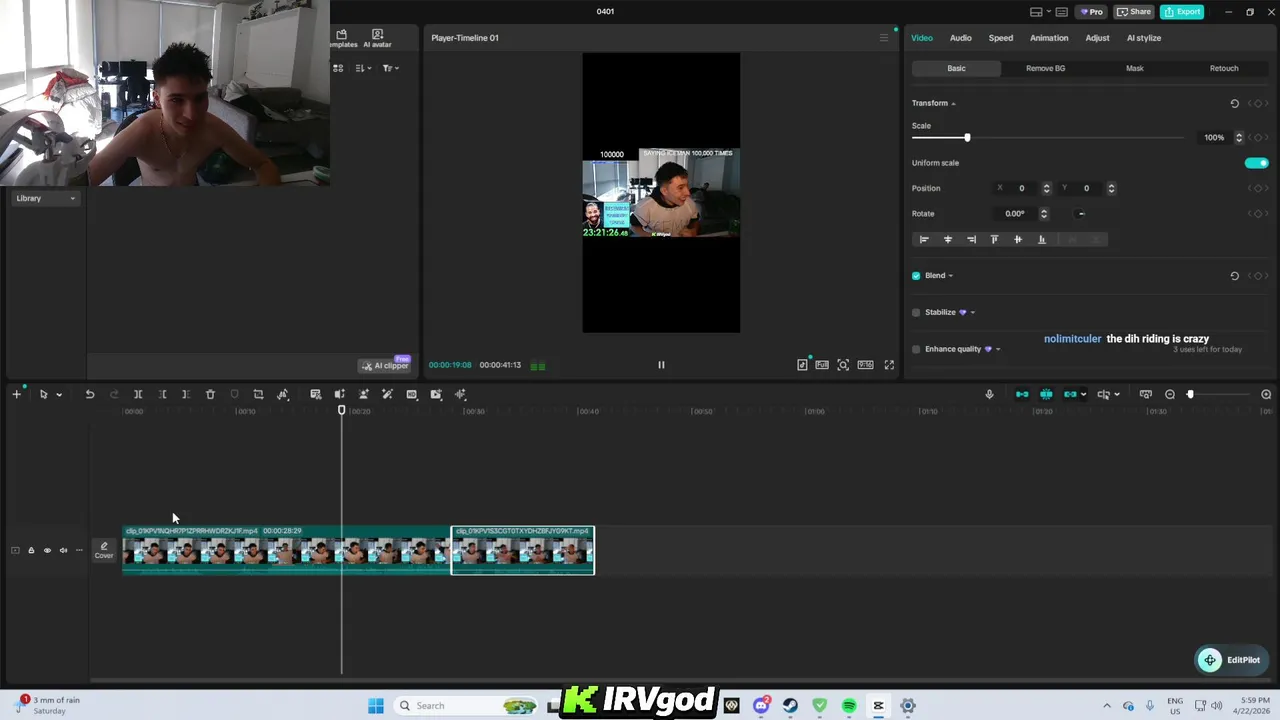
Task: Open the selection tool mode dropdown arrow
Action: pos(59,395)
